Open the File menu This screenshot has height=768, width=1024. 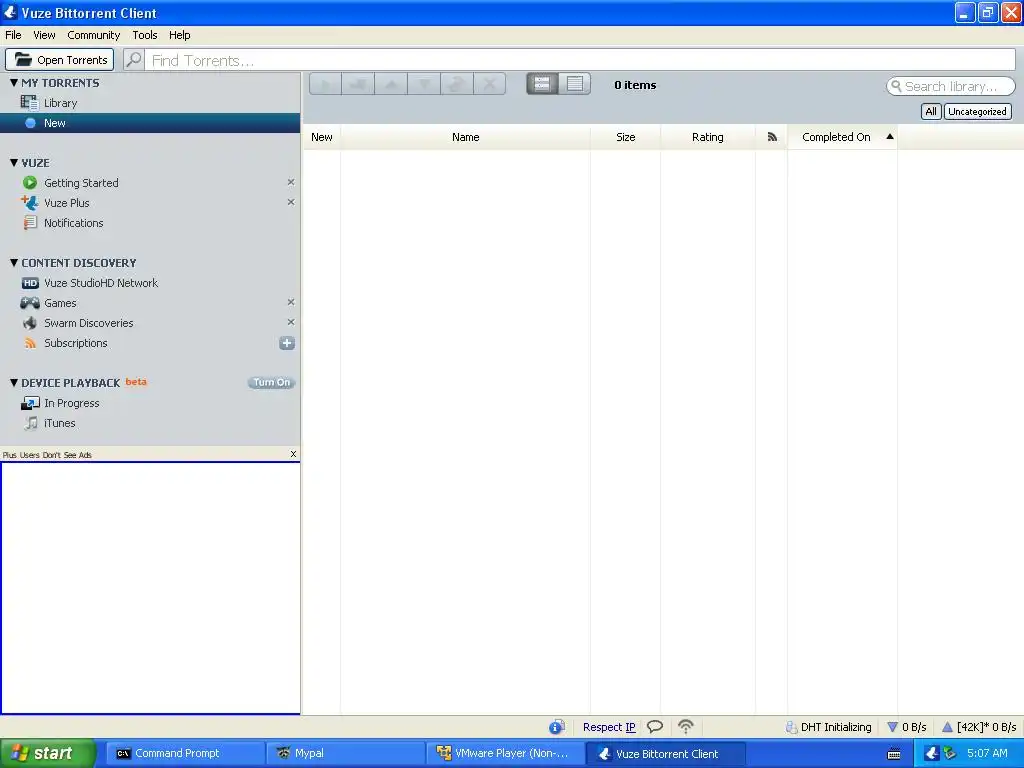point(13,35)
